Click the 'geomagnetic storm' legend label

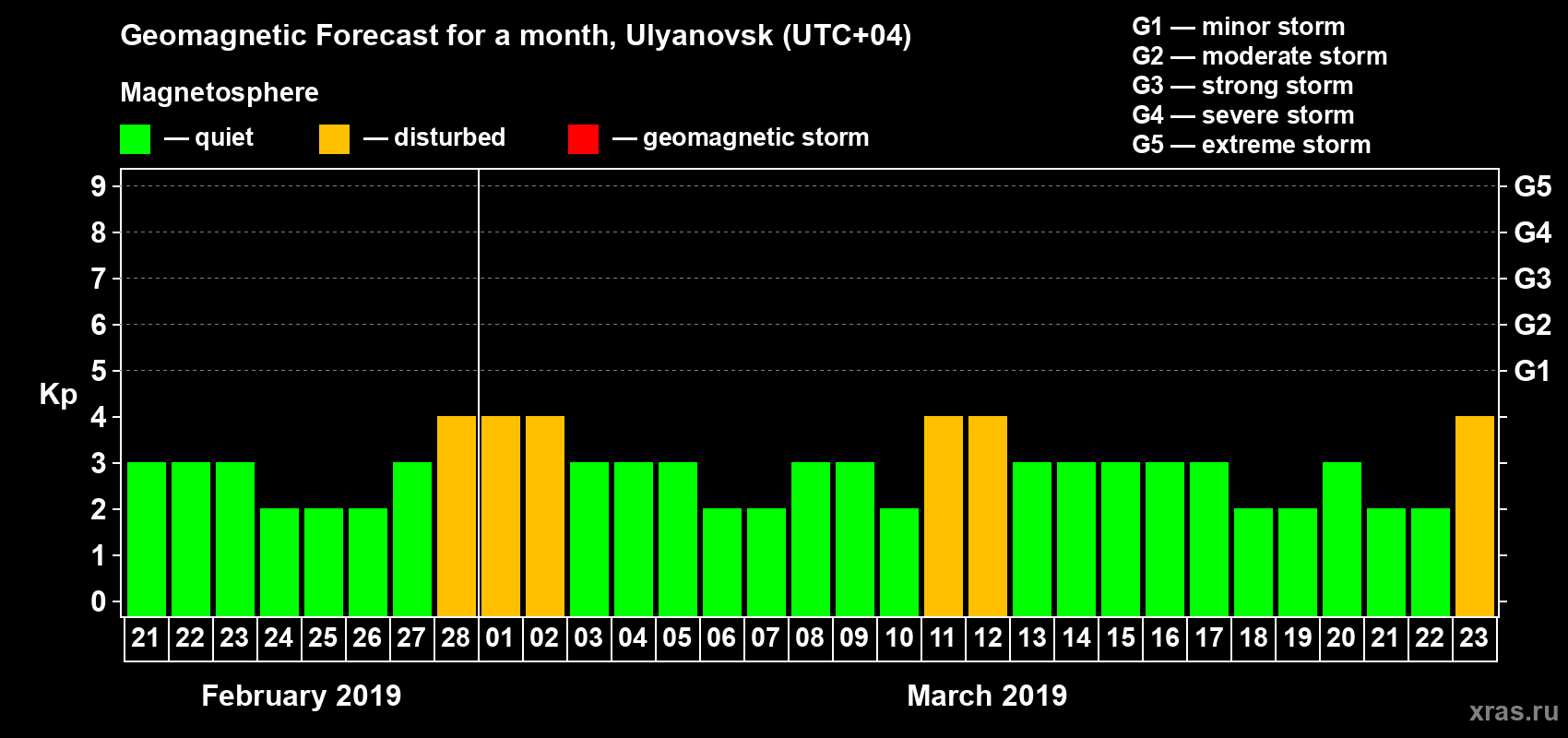click(756, 137)
